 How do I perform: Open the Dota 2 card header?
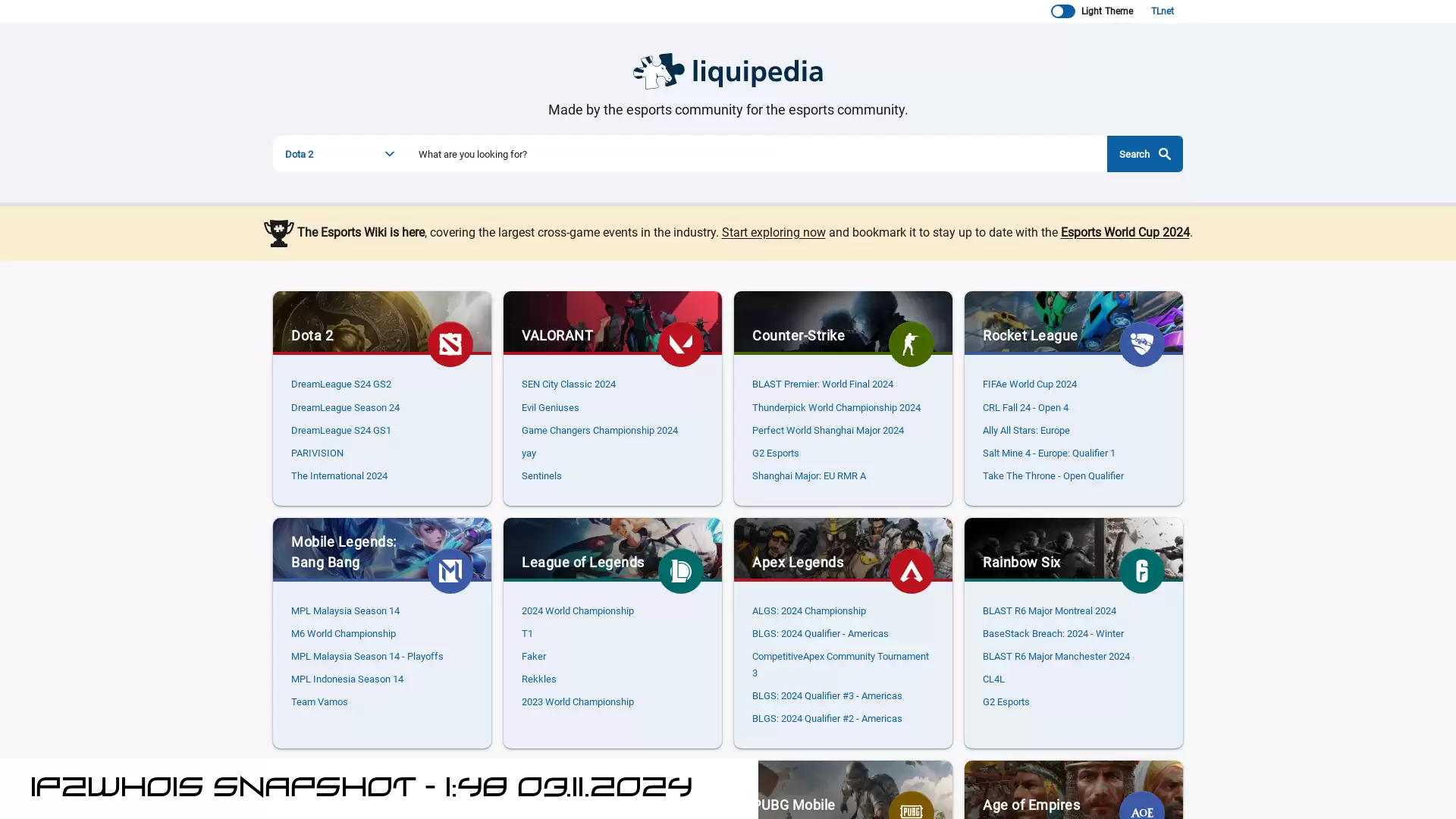pyautogui.click(x=381, y=323)
